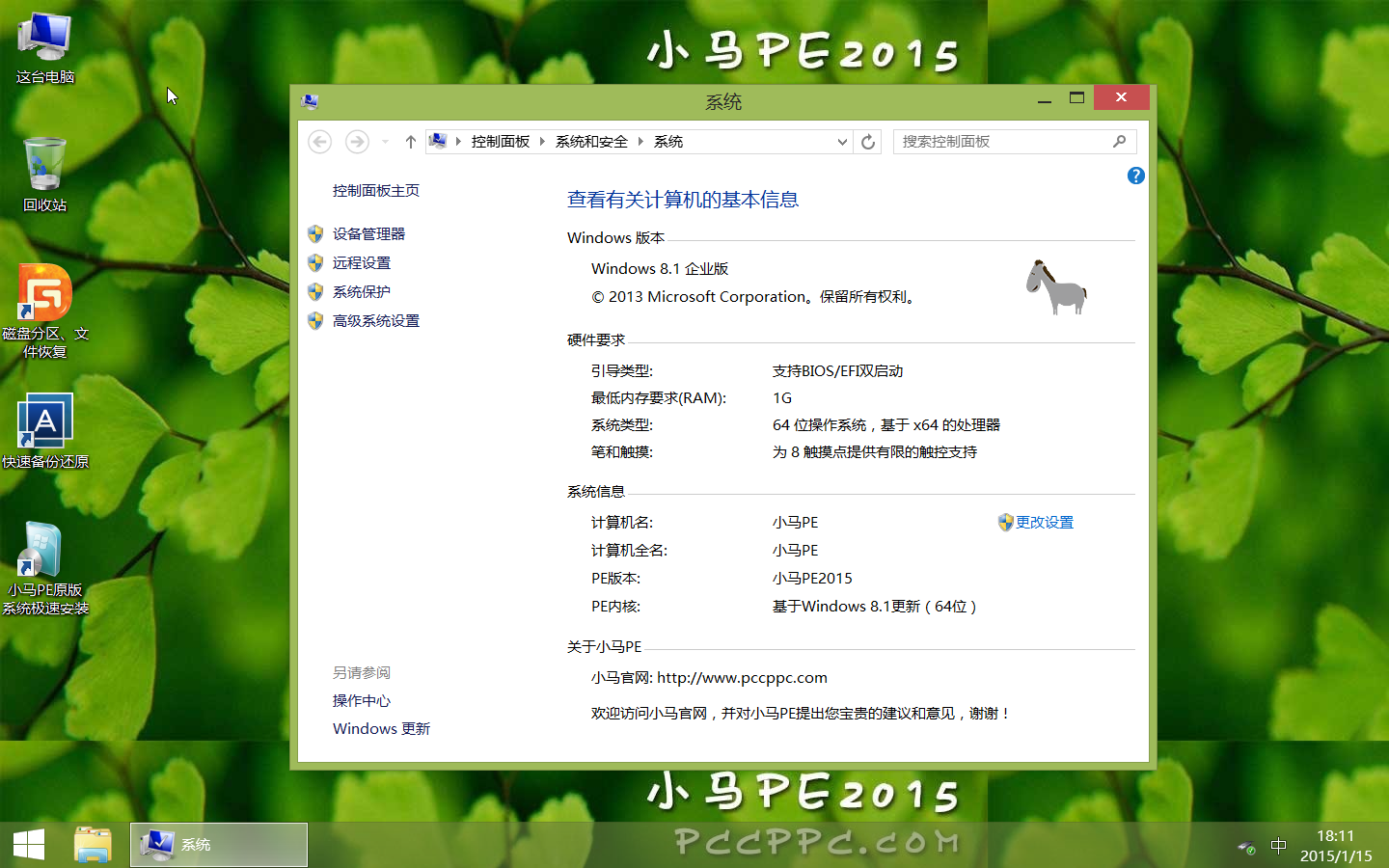Select the 回收站 recycle bin icon
This screenshot has width=1389, height=868.
(x=44, y=175)
